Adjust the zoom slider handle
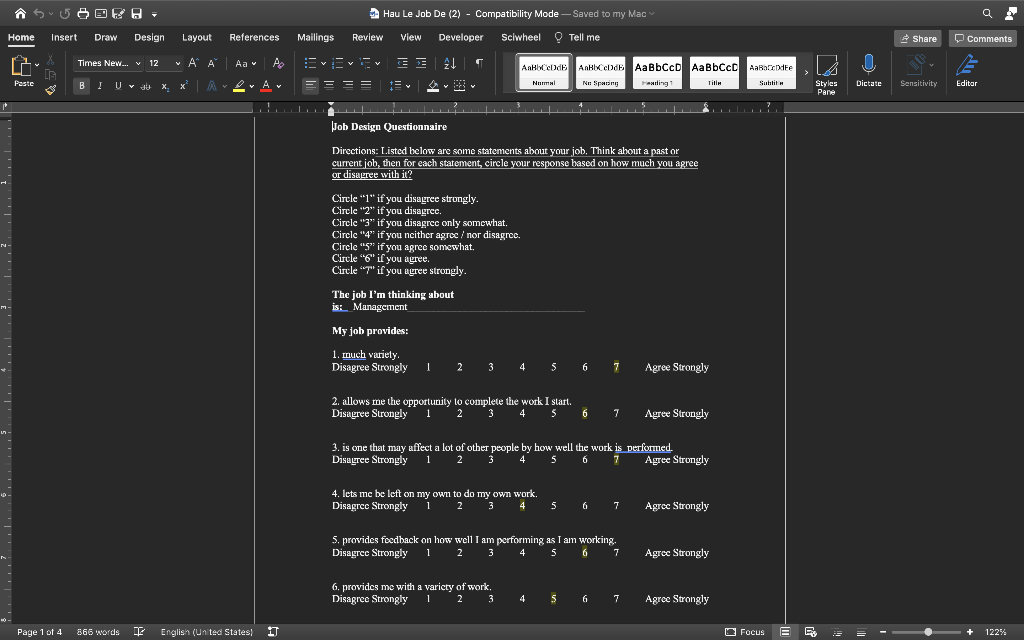1024x640 pixels. point(928,632)
